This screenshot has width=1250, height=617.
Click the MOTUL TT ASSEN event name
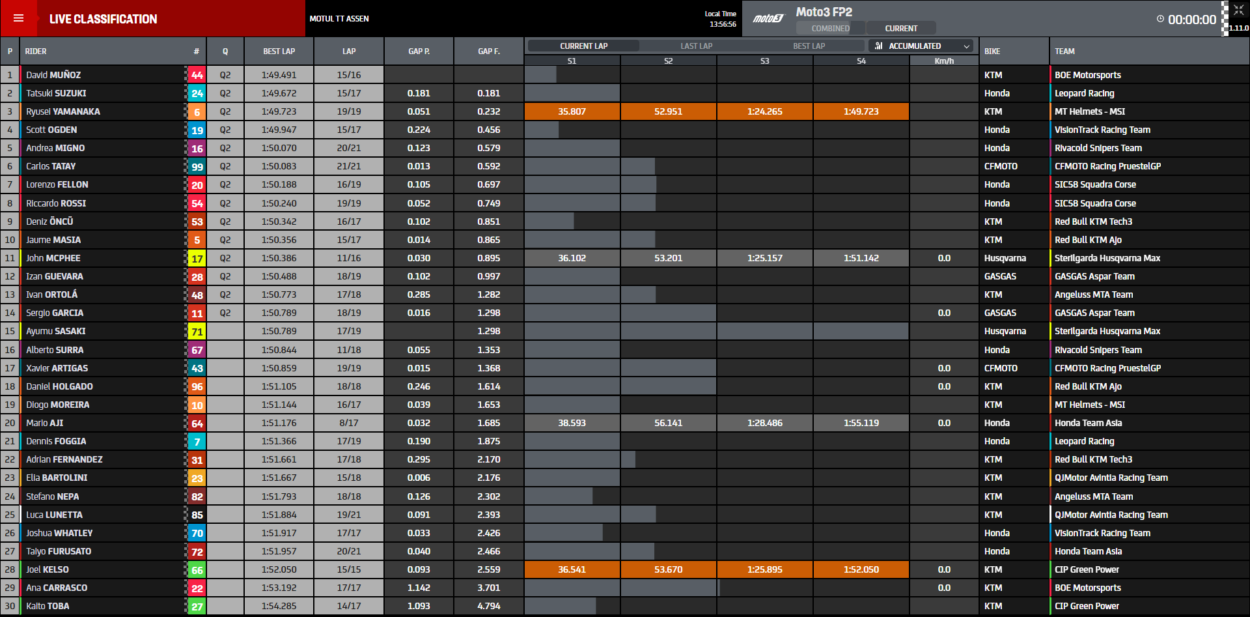(x=339, y=19)
